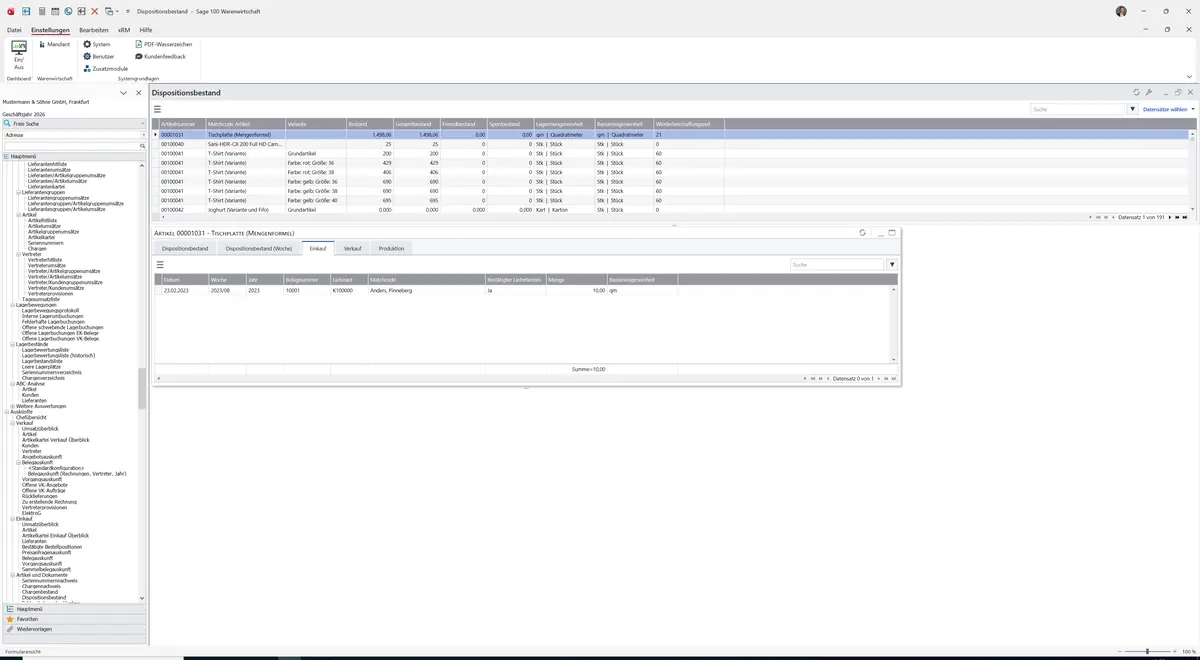The height and width of the screenshot is (660, 1200).
Task: Open the user profile avatar in the title bar
Action: pyautogui.click(x=1121, y=11)
